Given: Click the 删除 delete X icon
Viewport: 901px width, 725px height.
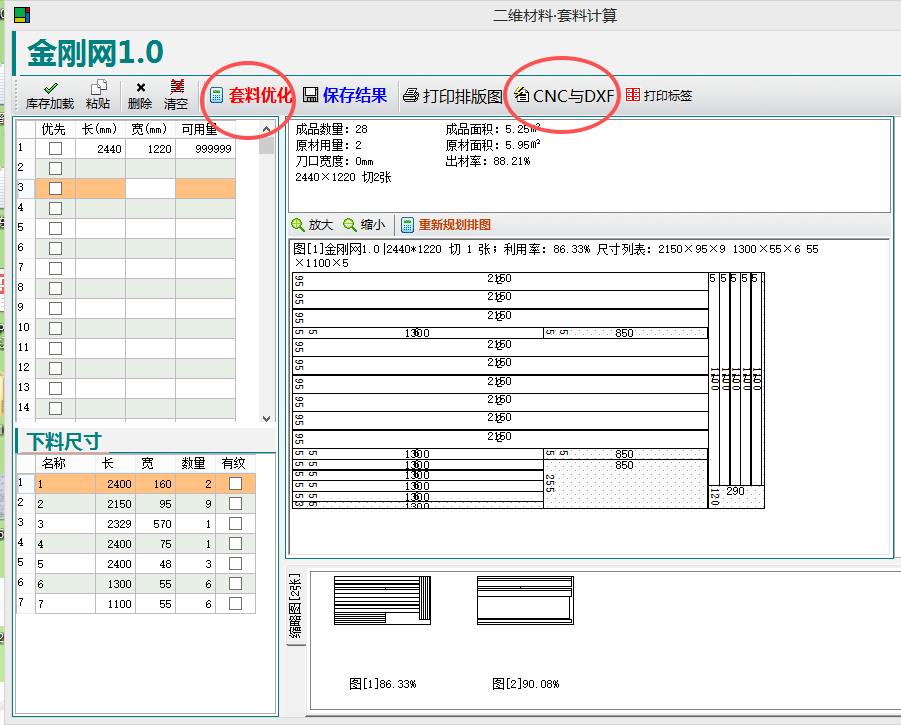Looking at the screenshot, I should (140, 87).
